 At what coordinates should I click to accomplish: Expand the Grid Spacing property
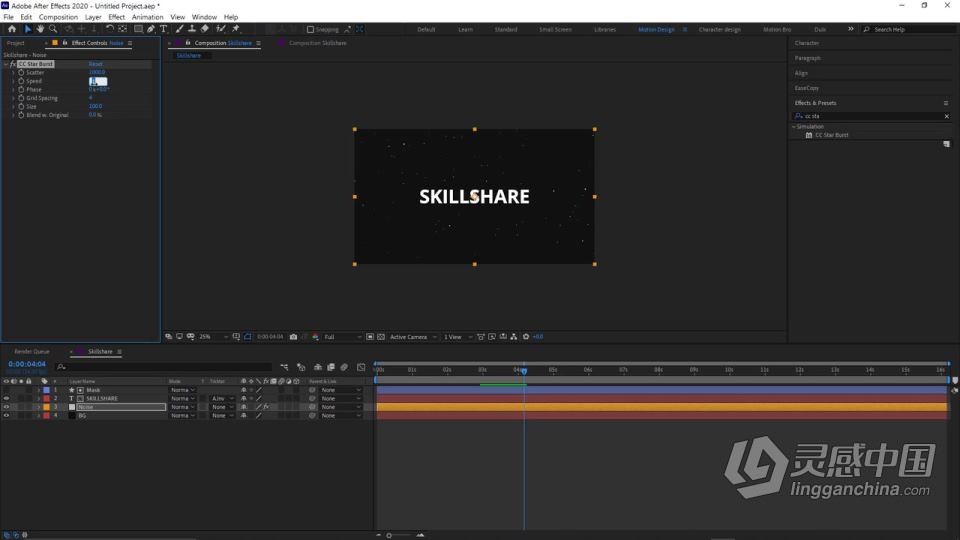click(x=13, y=98)
